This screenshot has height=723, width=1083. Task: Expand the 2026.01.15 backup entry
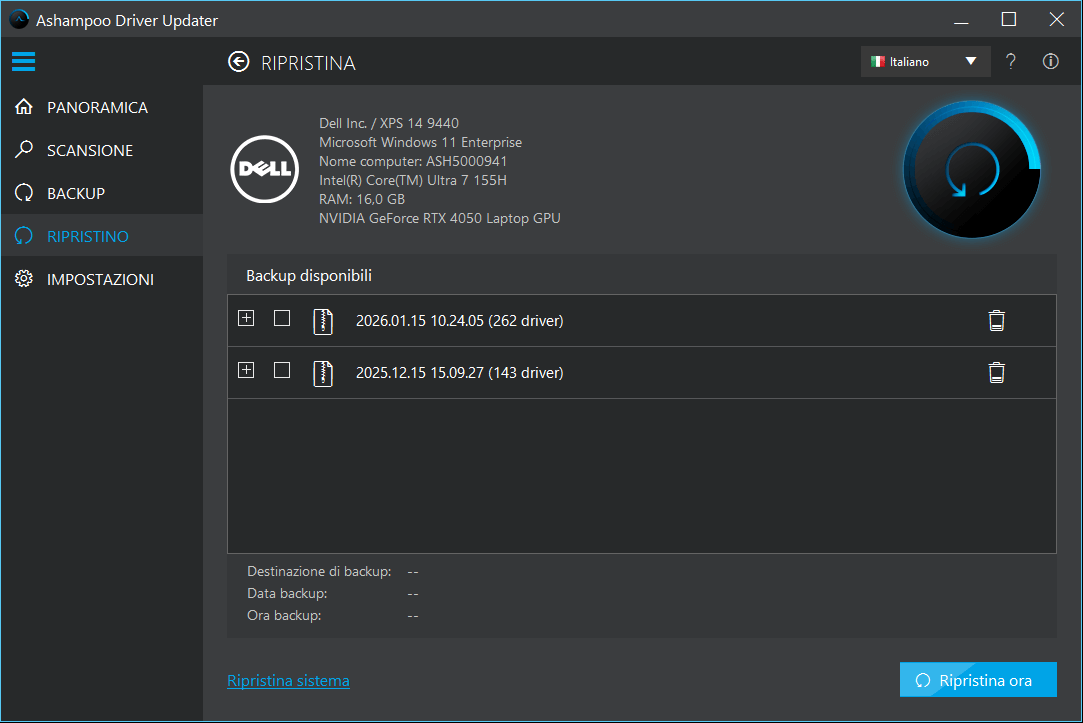point(246,318)
